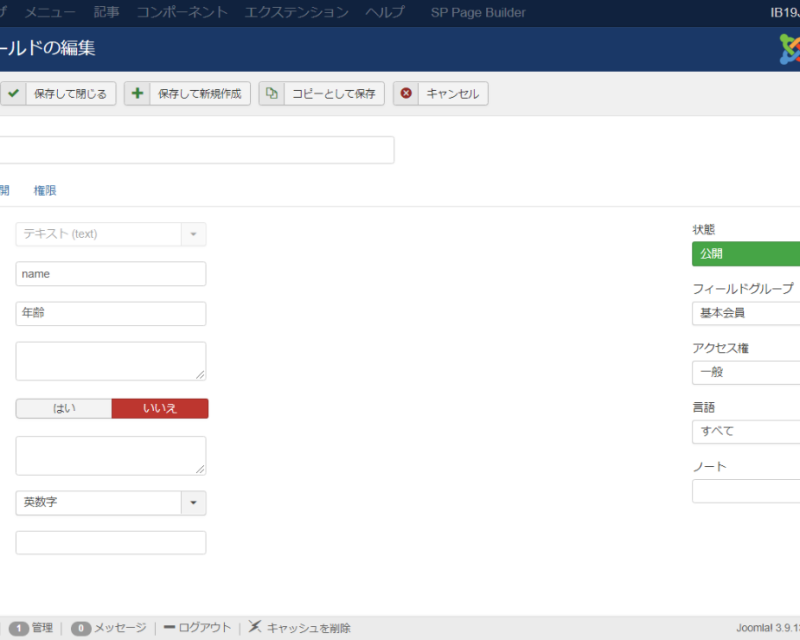Click the message count badge
This screenshot has width=800, height=640.
81,628
